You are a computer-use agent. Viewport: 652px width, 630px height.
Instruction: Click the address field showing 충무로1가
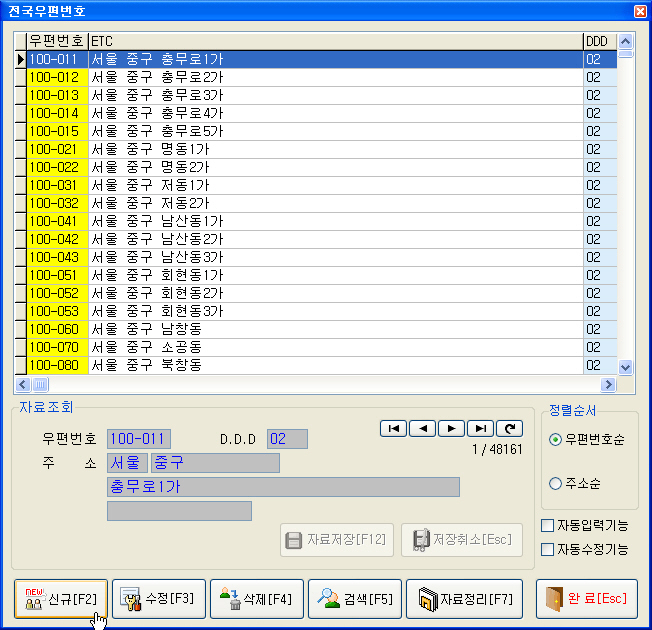point(283,487)
